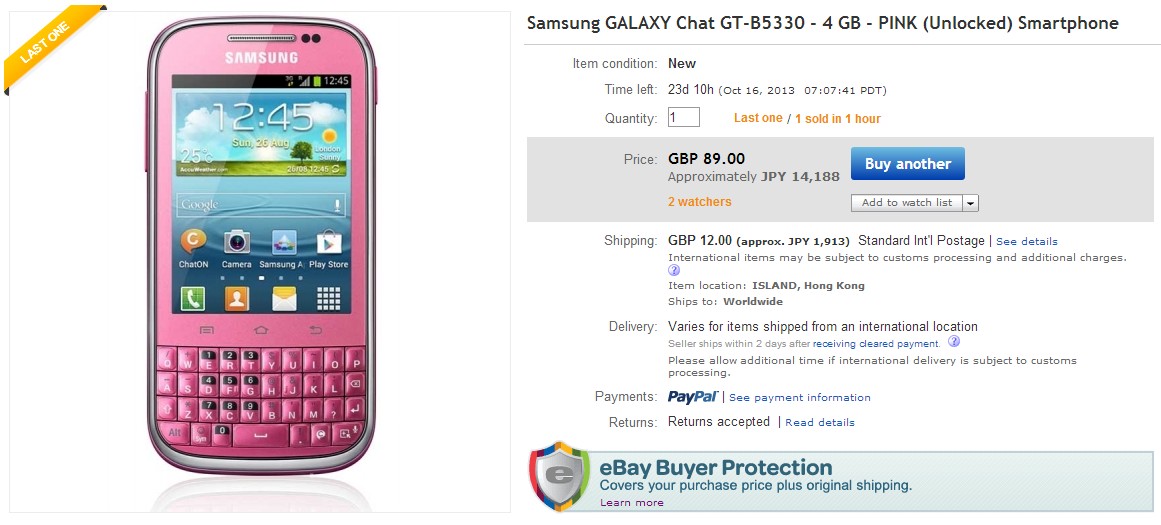
Task: Follow the See payment information link
Action: (x=799, y=398)
